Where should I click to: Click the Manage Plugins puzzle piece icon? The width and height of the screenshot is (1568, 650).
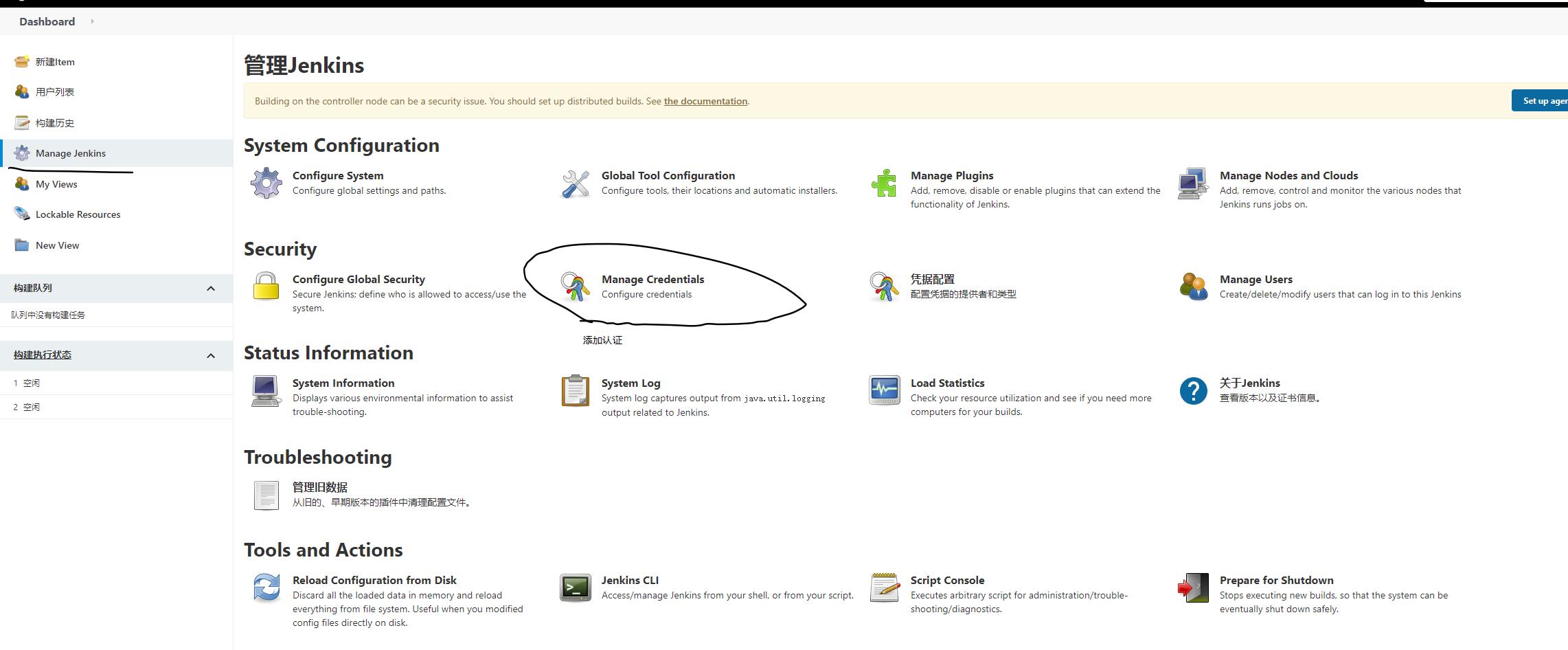pyautogui.click(x=885, y=183)
